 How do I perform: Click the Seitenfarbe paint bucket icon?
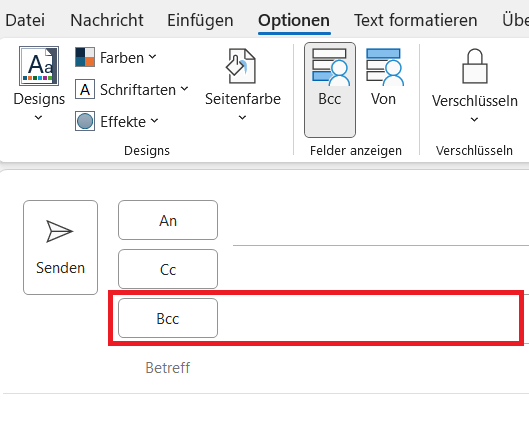241,66
